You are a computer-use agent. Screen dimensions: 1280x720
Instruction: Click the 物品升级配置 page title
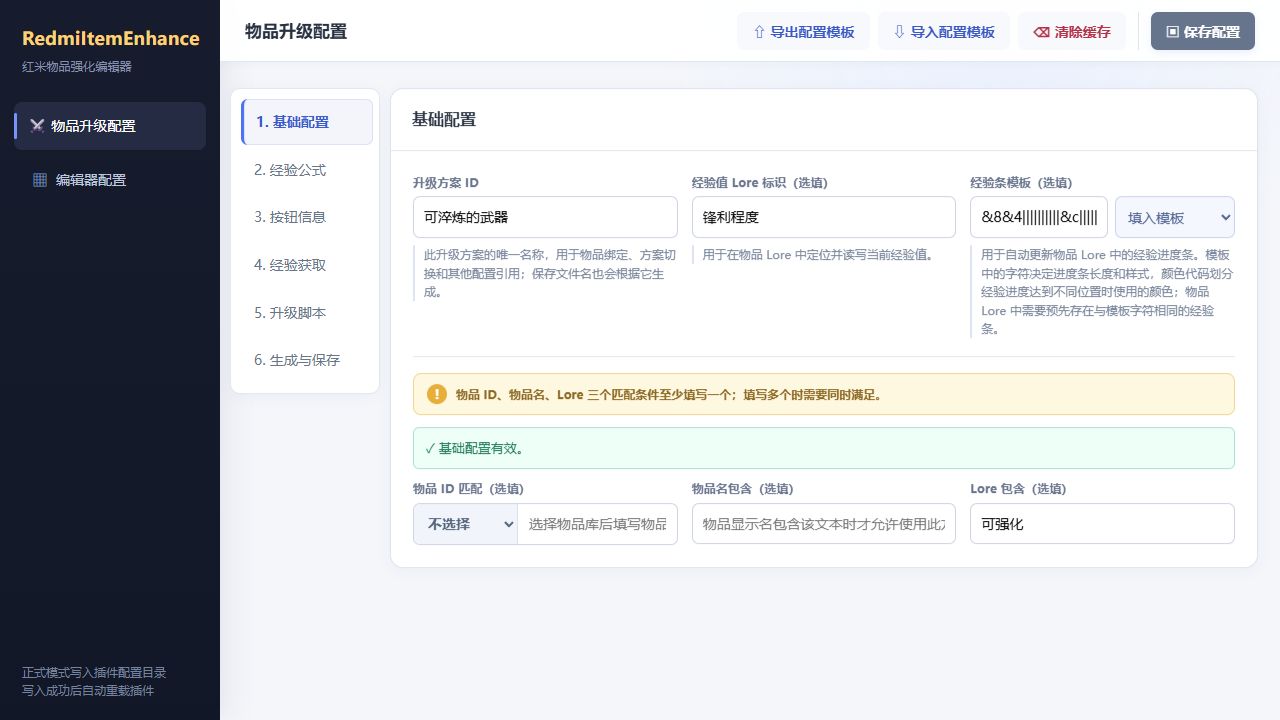pyautogui.click(x=296, y=31)
